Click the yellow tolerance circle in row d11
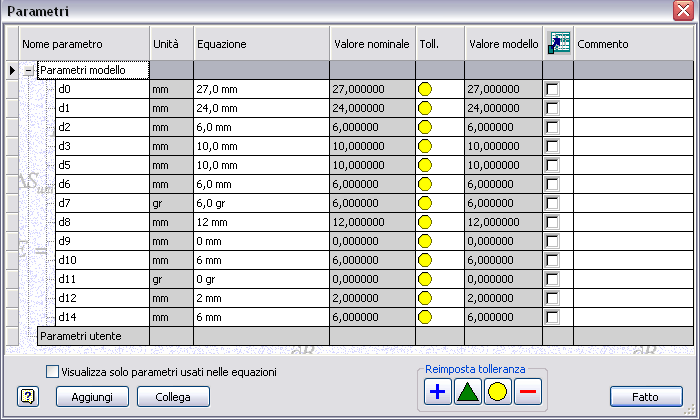The image size is (700, 420). 425,279
